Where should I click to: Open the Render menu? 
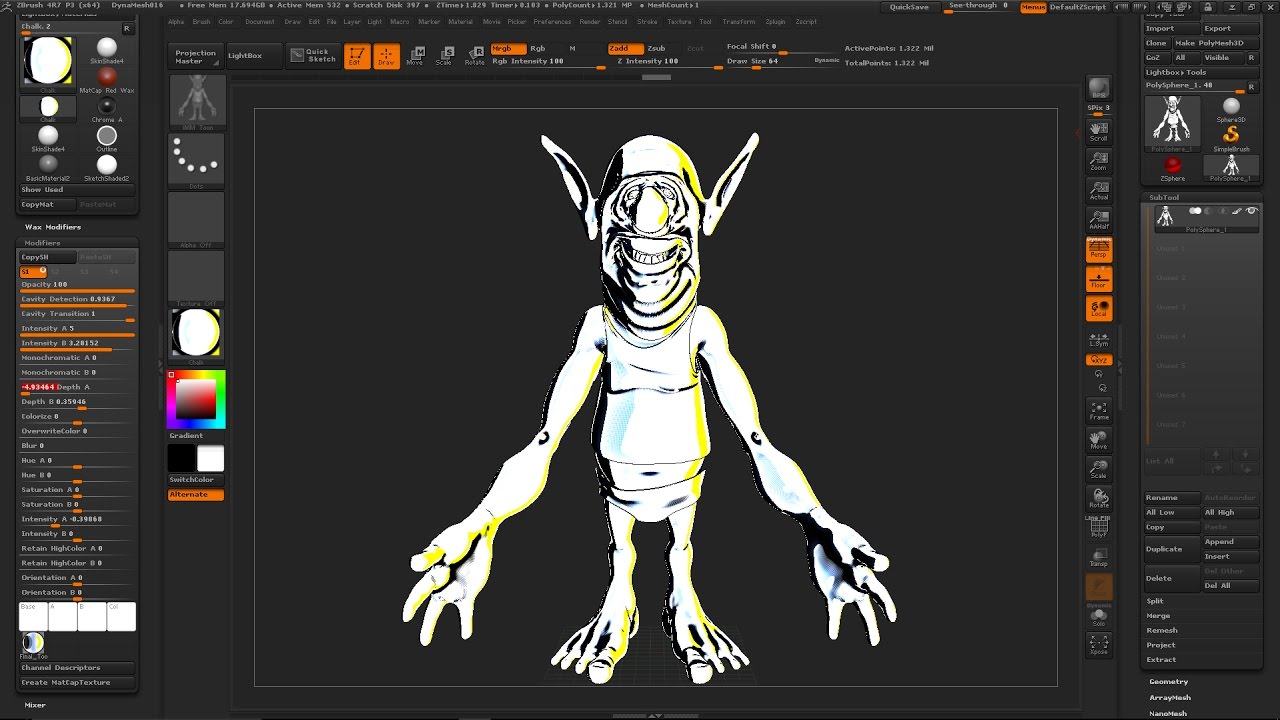pyautogui.click(x=590, y=21)
